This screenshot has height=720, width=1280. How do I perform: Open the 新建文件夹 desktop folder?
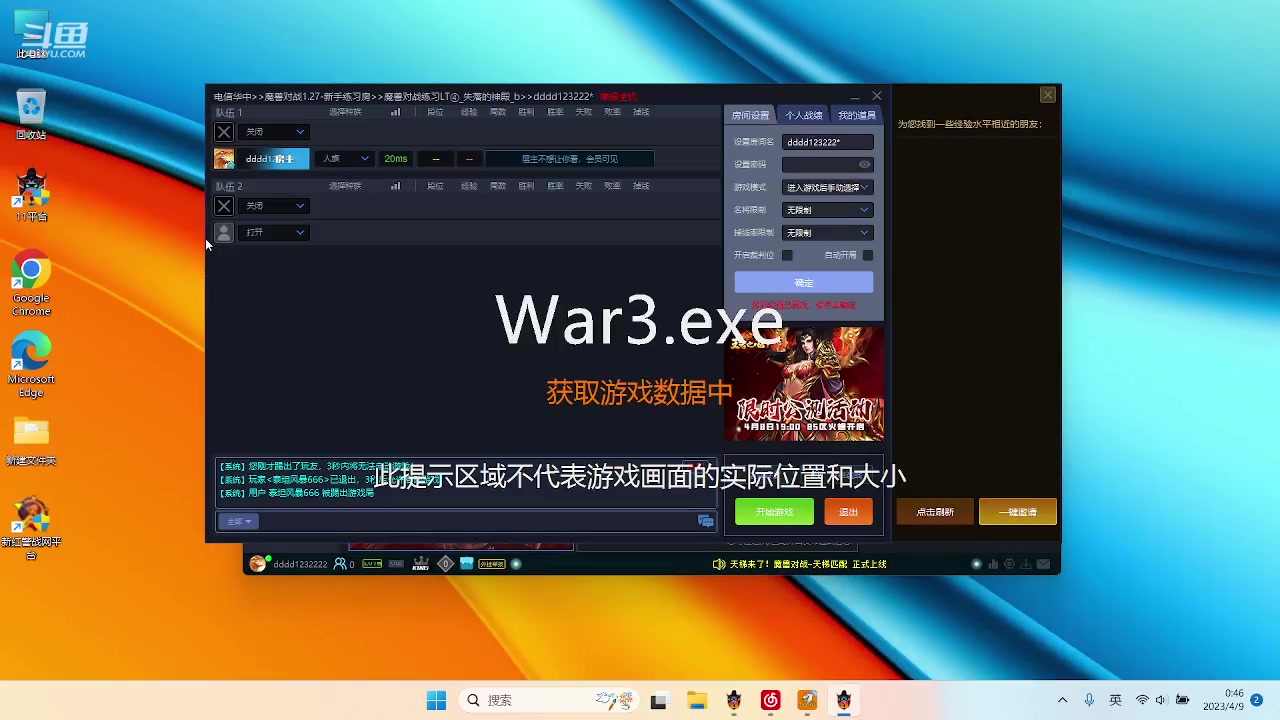31,441
